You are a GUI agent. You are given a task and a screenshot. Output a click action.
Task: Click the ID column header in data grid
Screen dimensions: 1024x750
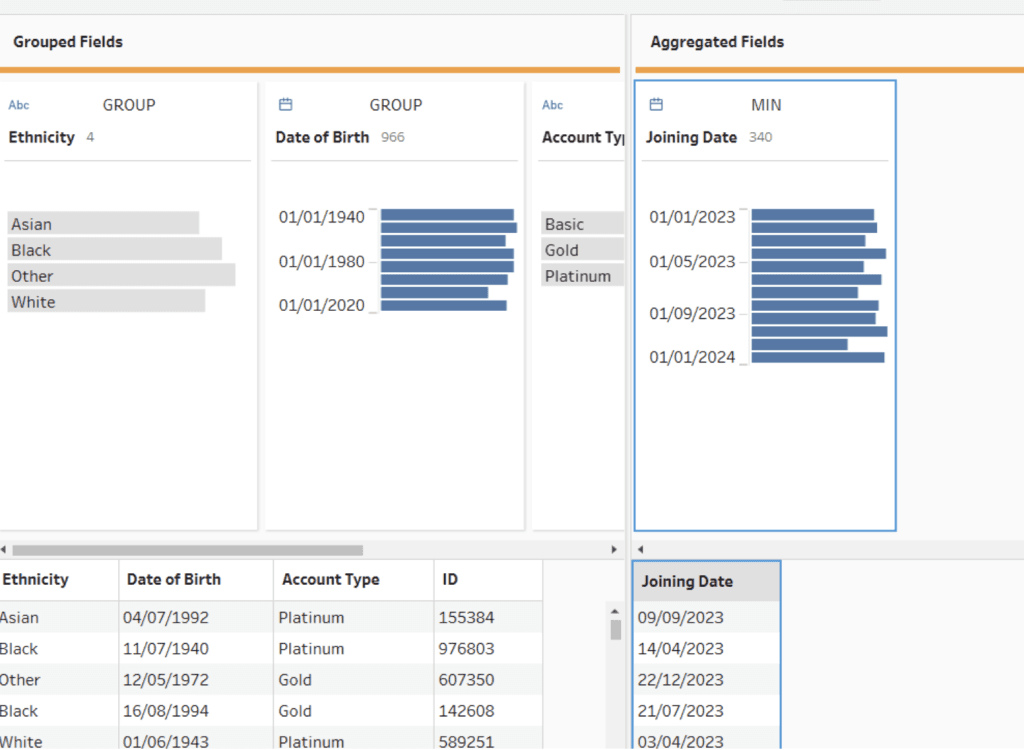(449, 580)
